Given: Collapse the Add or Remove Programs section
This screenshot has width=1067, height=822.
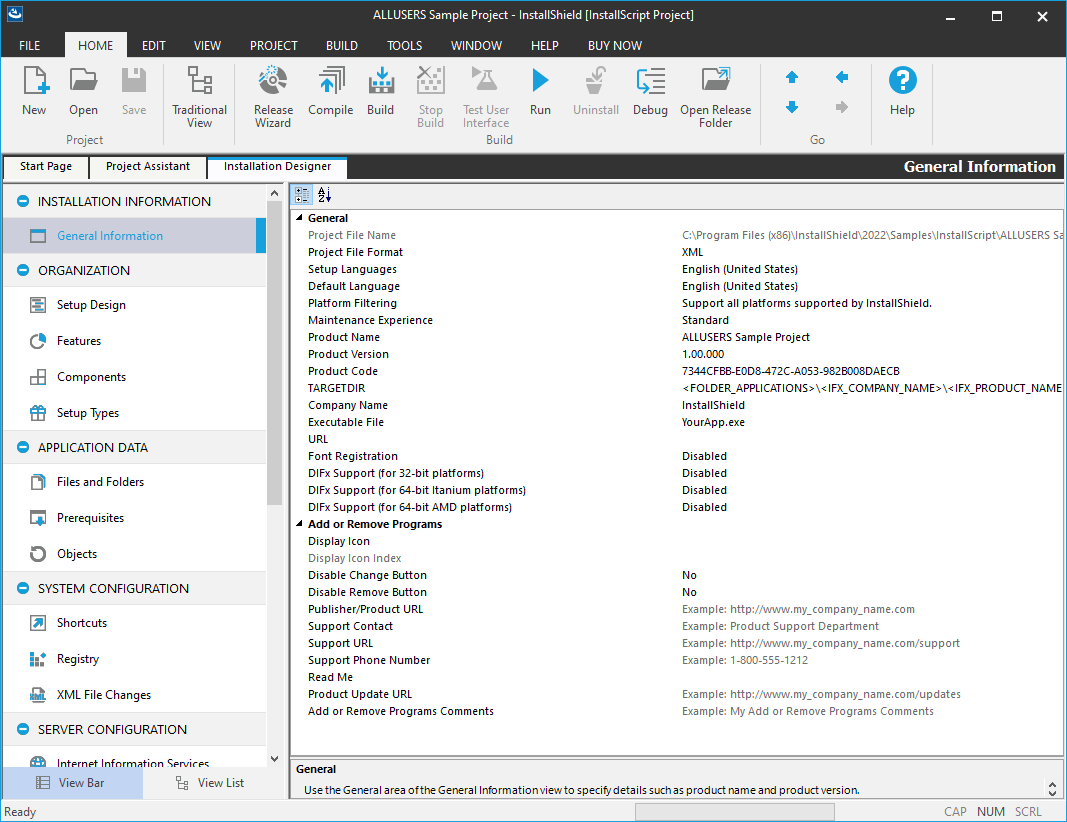Looking at the screenshot, I should click(299, 524).
